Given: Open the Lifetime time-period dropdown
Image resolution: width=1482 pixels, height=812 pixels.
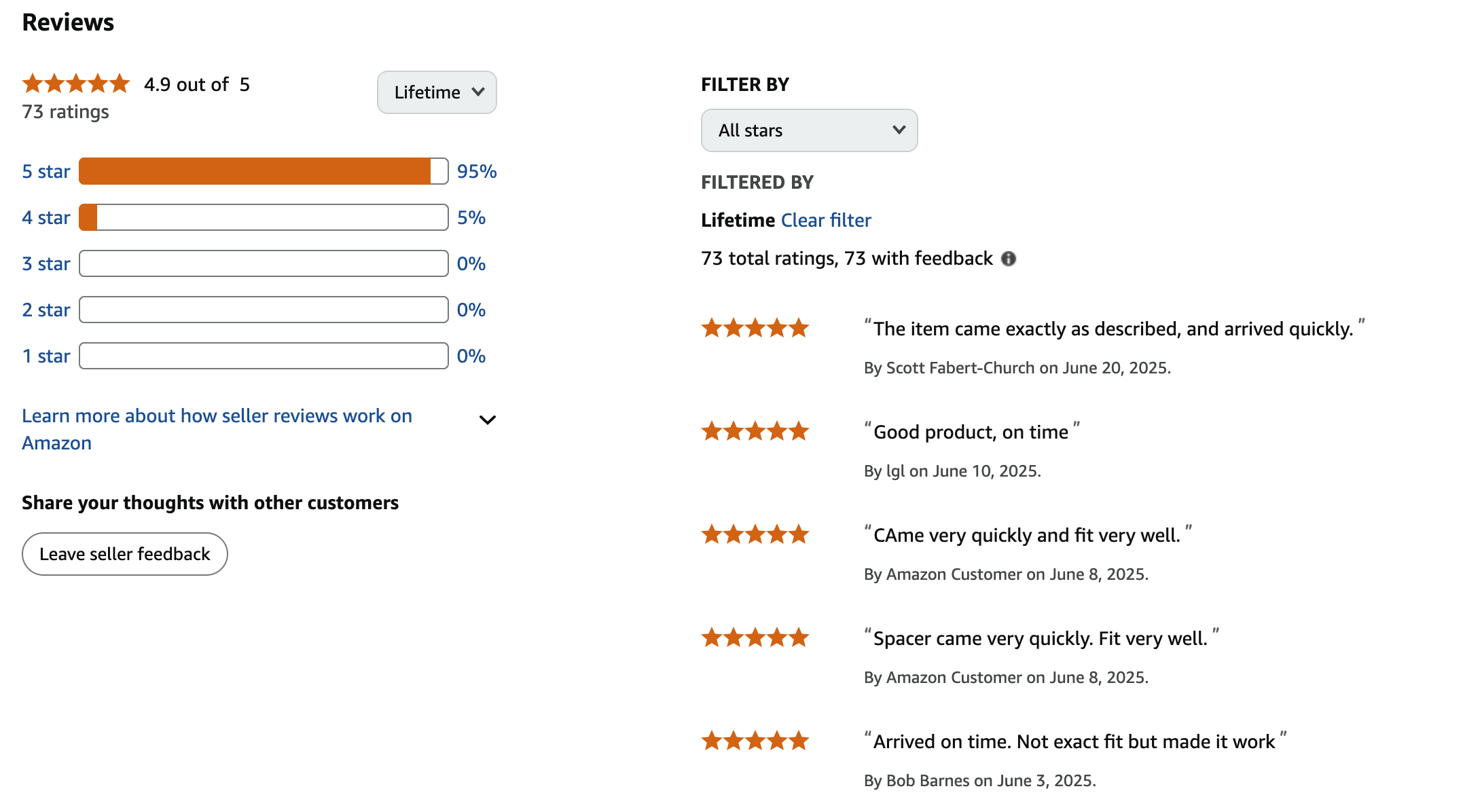Looking at the screenshot, I should [437, 92].
